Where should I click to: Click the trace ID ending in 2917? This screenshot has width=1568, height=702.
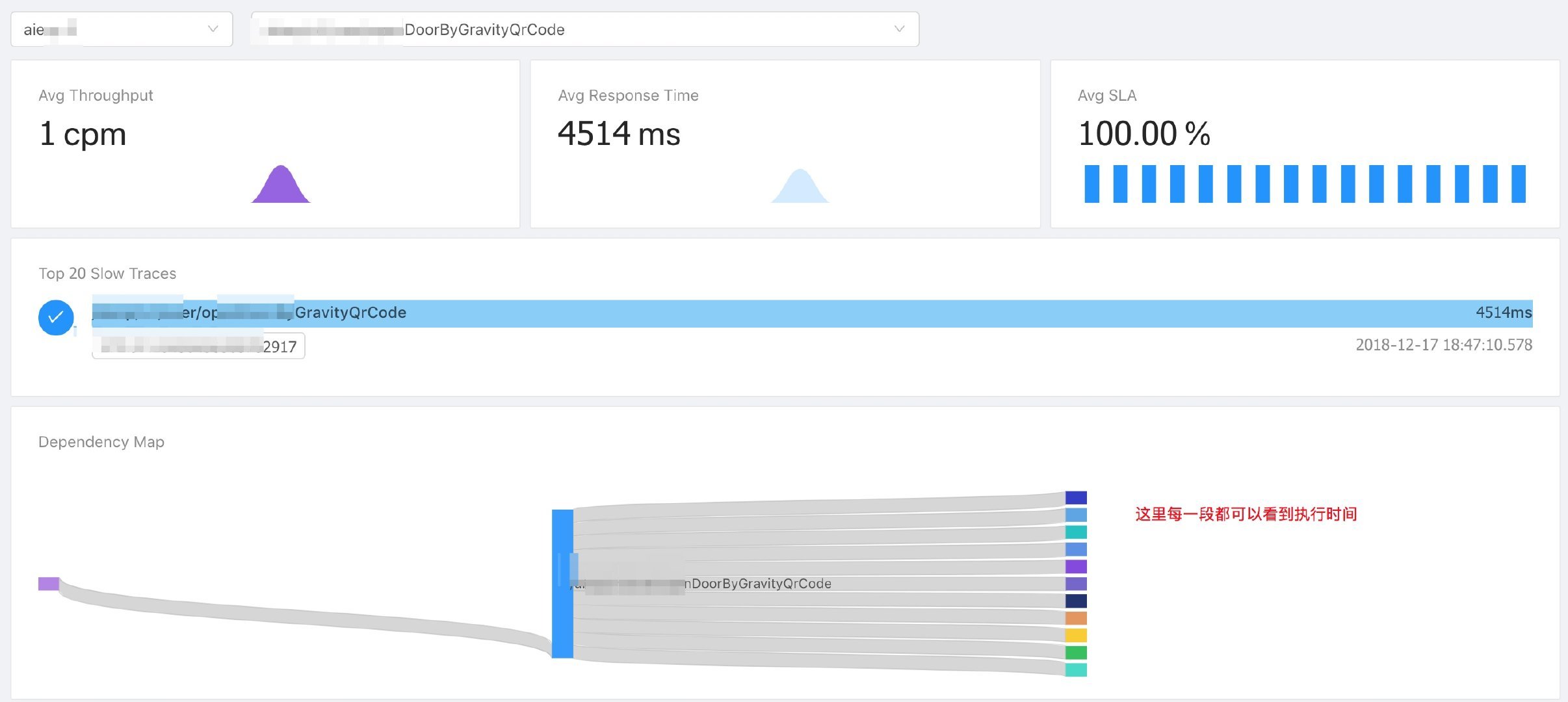coord(198,346)
